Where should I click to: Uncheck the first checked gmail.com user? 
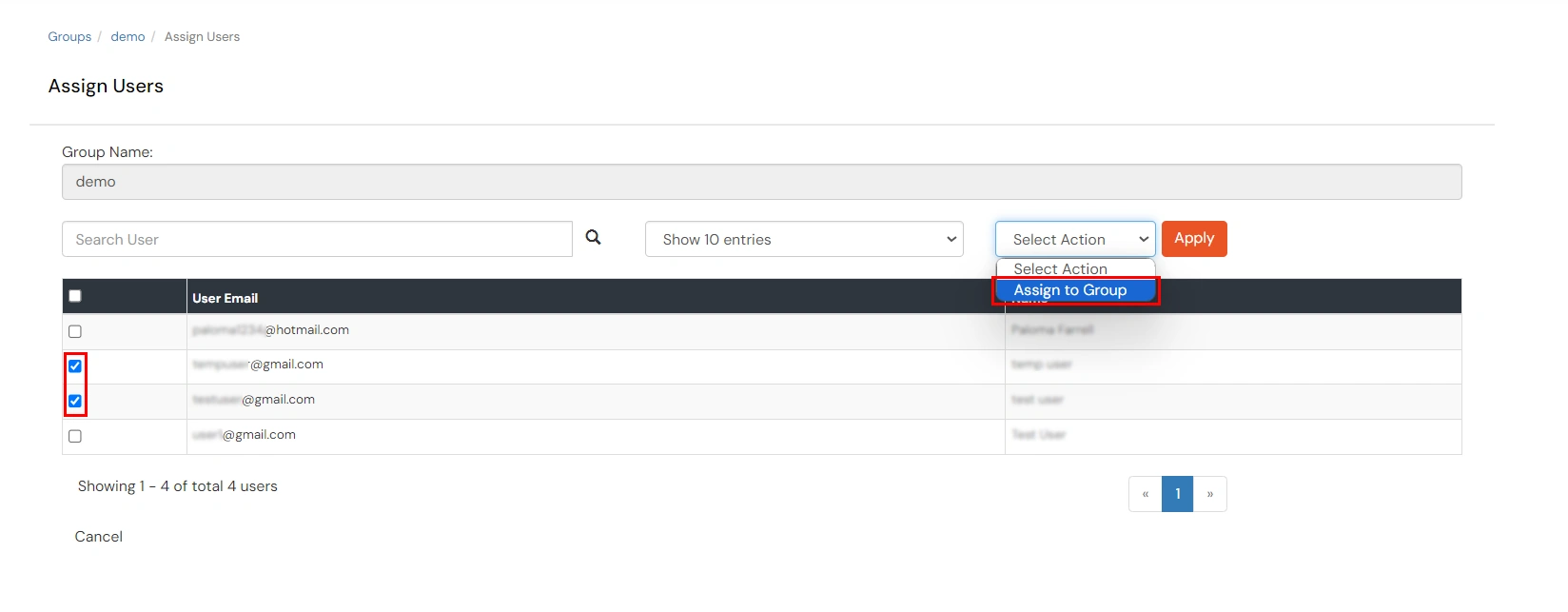(x=75, y=366)
